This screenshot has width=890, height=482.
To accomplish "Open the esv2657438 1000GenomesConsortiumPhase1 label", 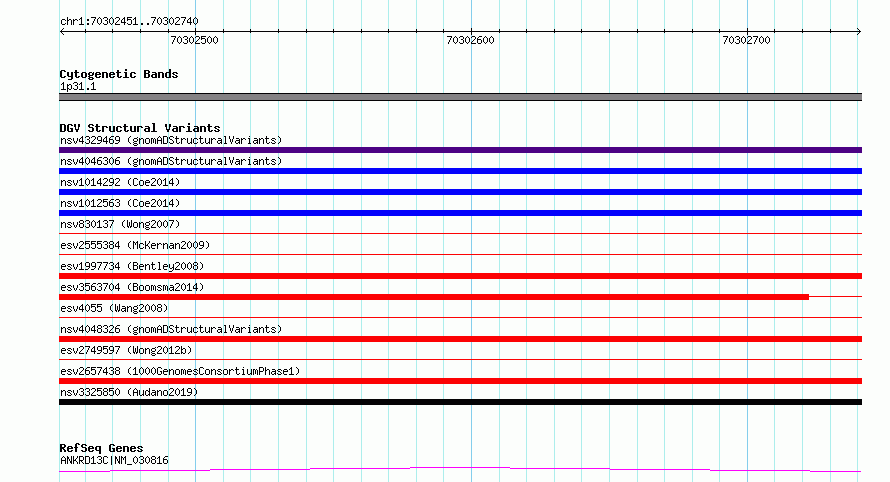I will (x=180, y=371).
